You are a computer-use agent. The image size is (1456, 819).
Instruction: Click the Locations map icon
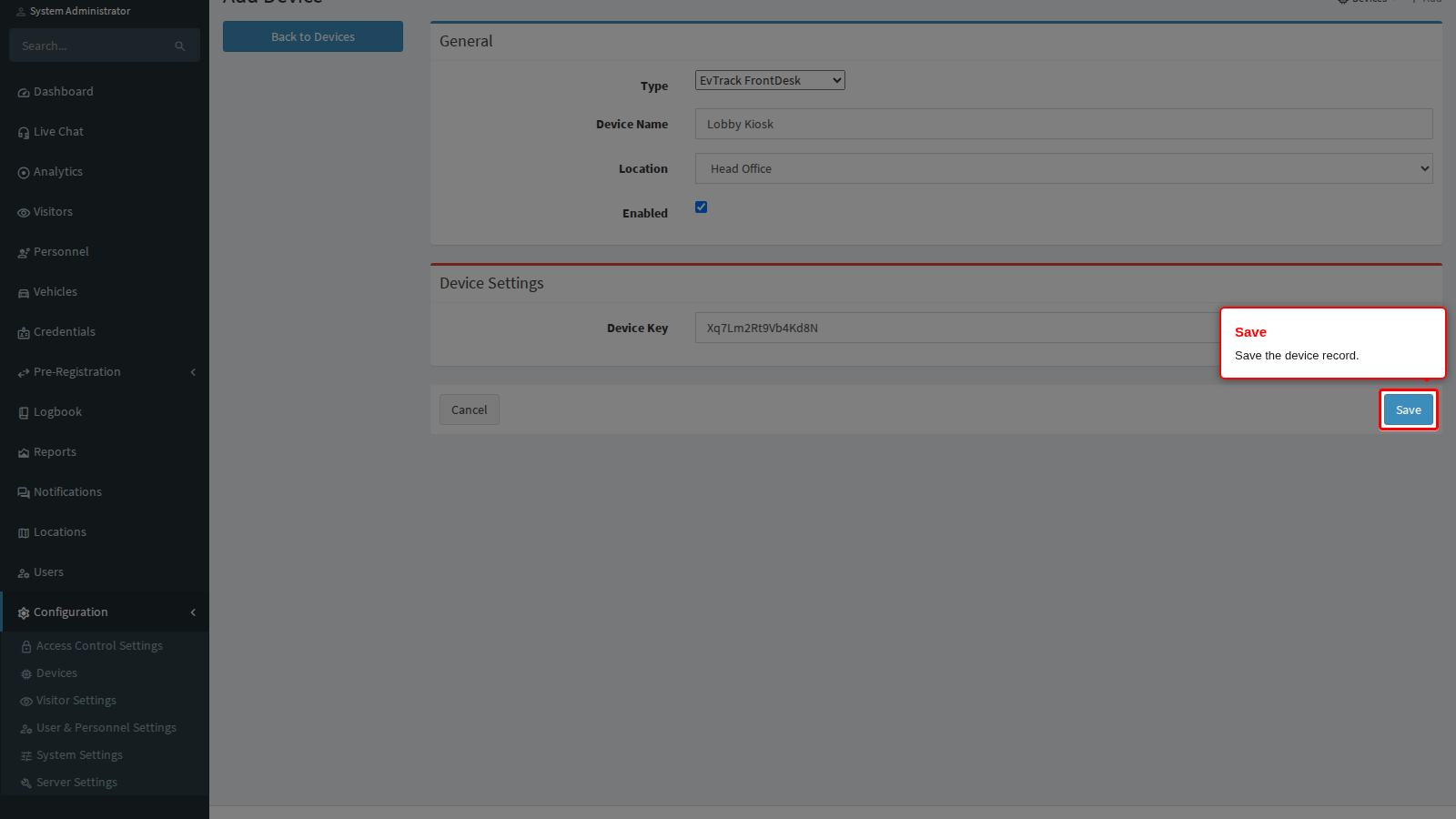pyautogui.click(x=24, y=533)
